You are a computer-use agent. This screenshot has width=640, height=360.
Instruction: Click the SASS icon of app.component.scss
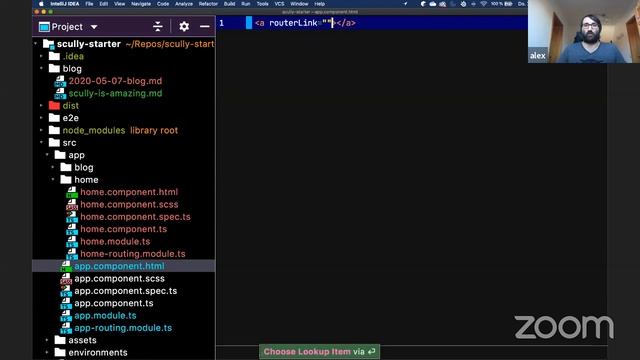66,278
